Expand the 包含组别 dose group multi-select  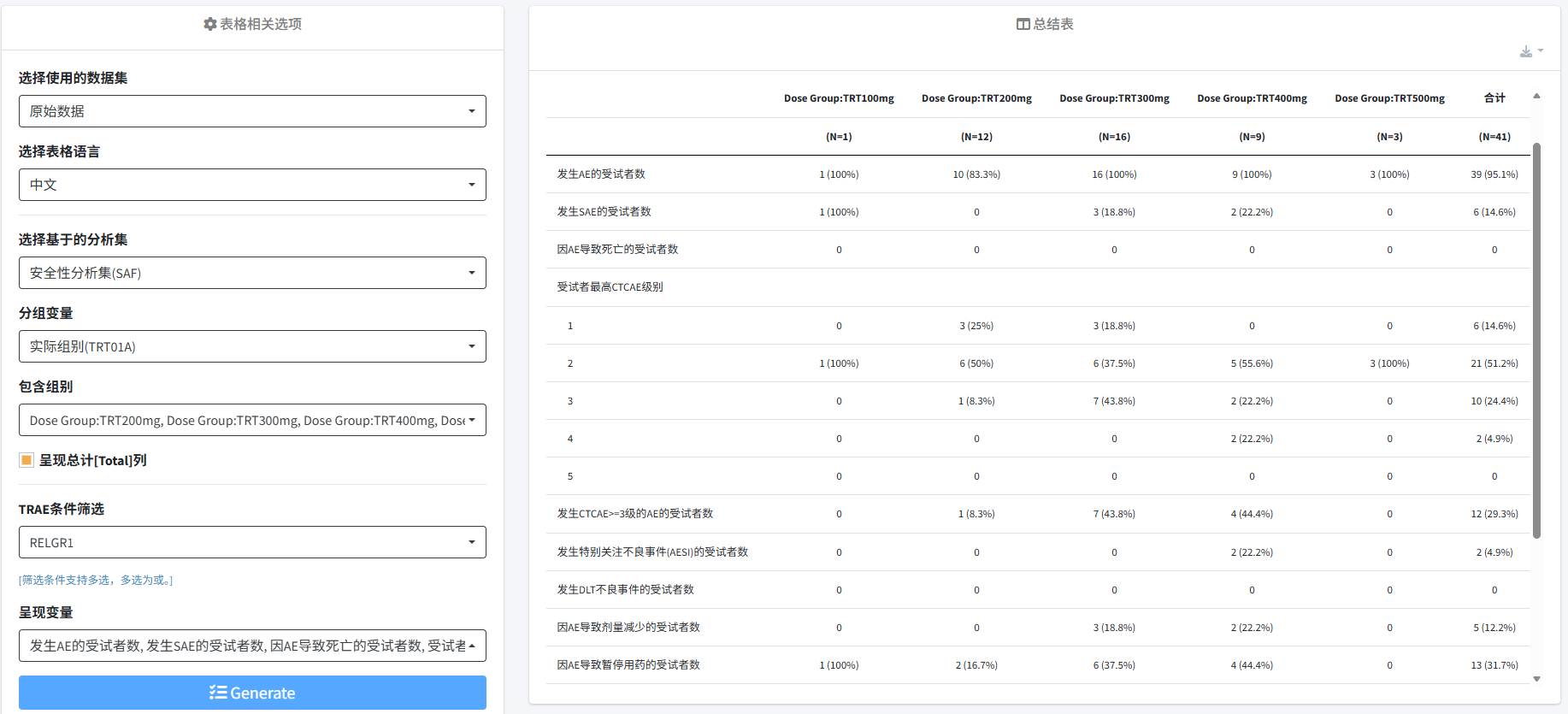click(x=252, y=420)
